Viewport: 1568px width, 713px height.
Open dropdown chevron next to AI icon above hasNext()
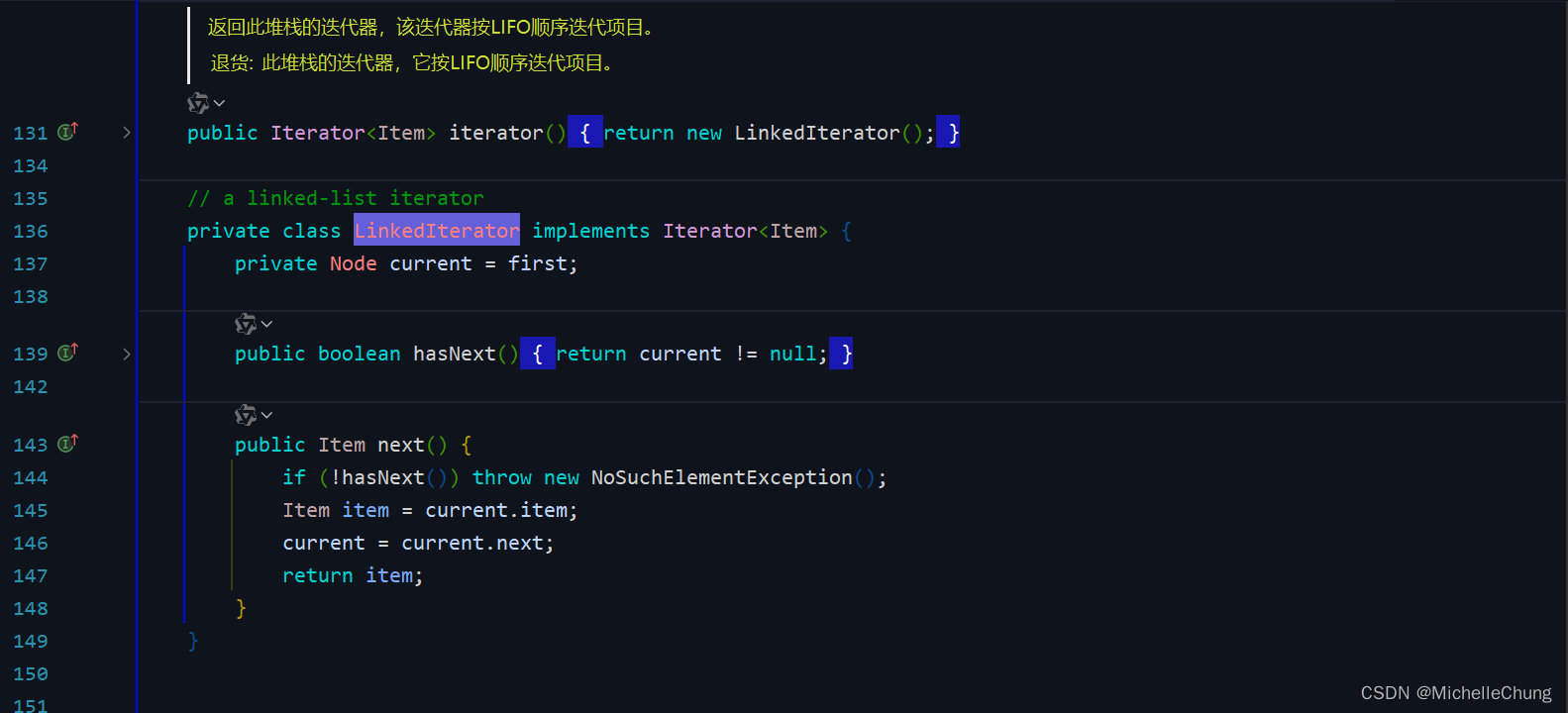click(266, 324)
